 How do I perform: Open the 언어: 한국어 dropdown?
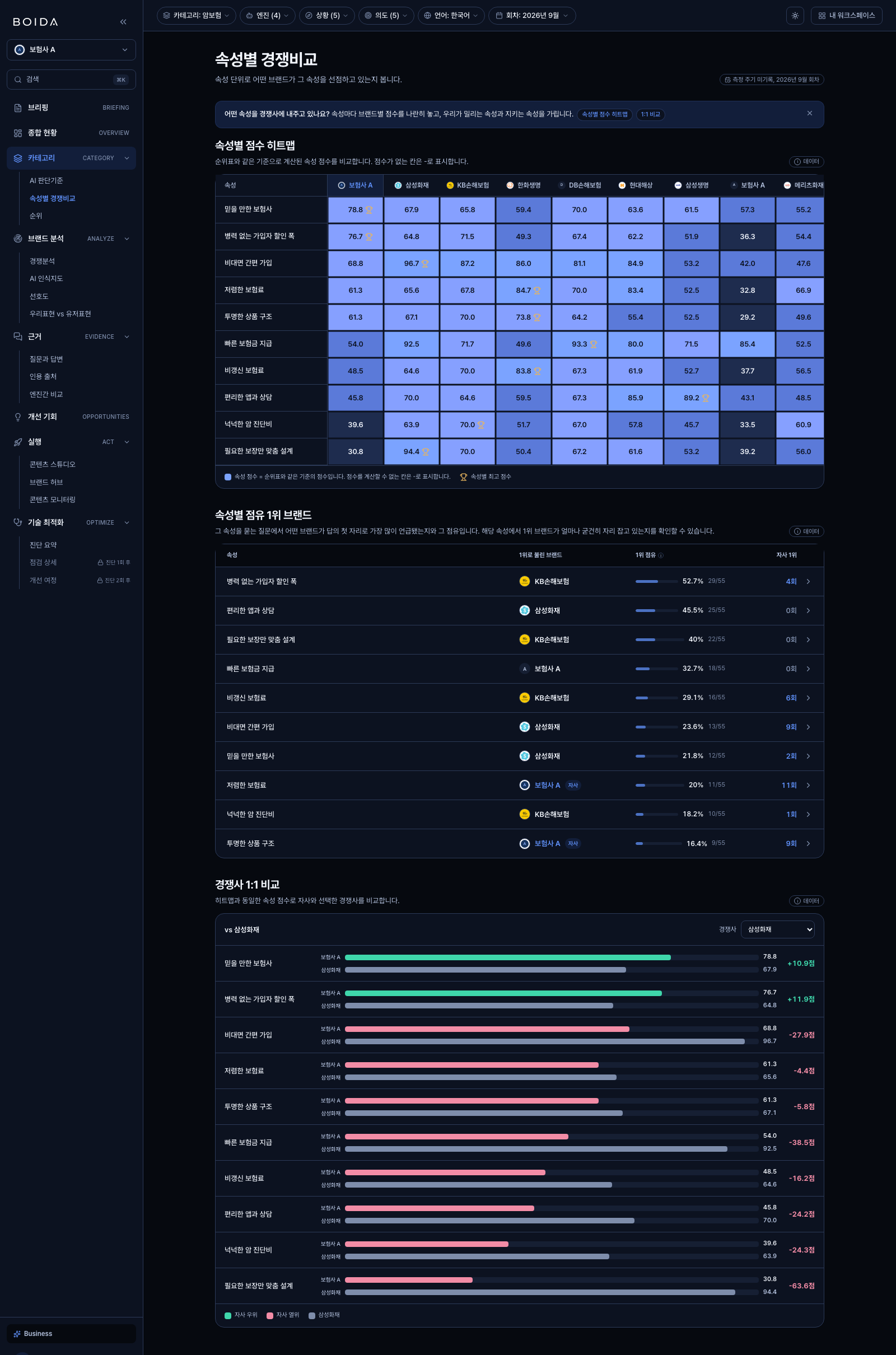451,16
